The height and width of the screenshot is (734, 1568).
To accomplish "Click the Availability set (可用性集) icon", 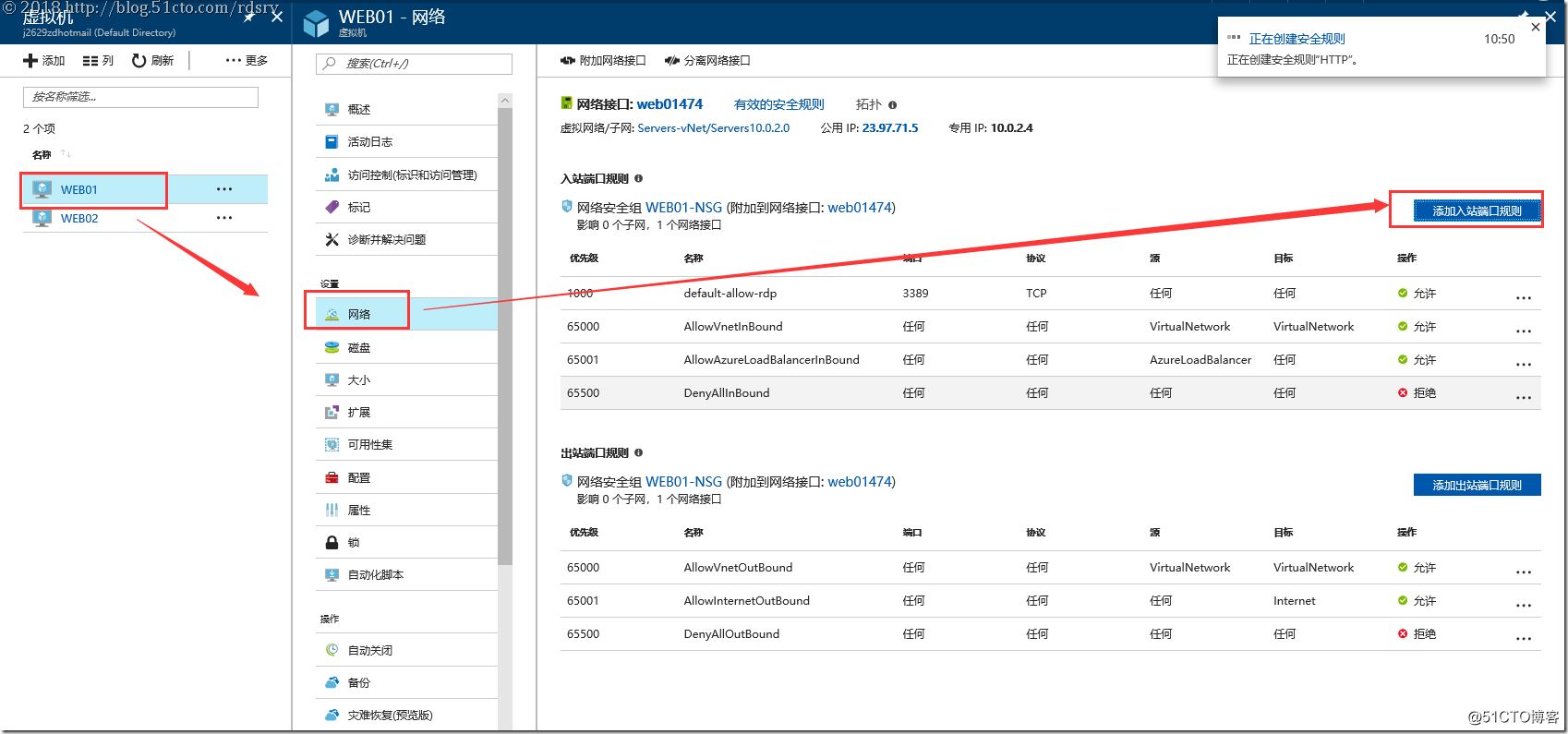I will coord(332,444).
